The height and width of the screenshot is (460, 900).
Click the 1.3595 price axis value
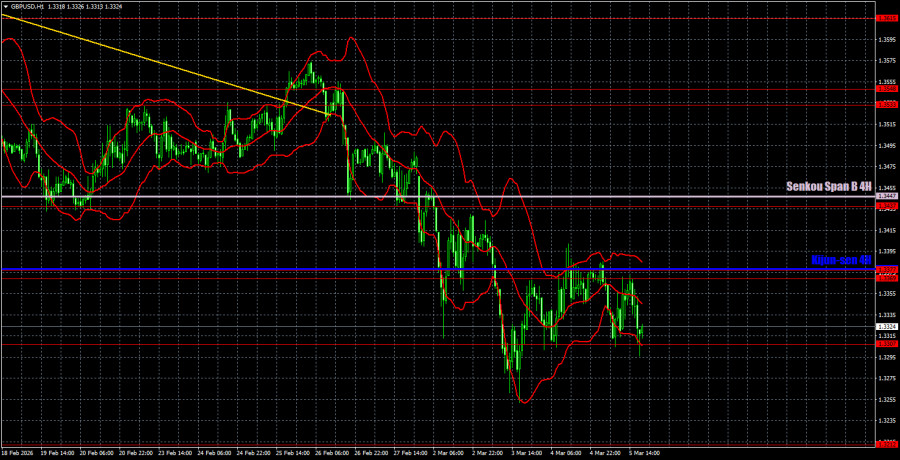click(887, 40)
